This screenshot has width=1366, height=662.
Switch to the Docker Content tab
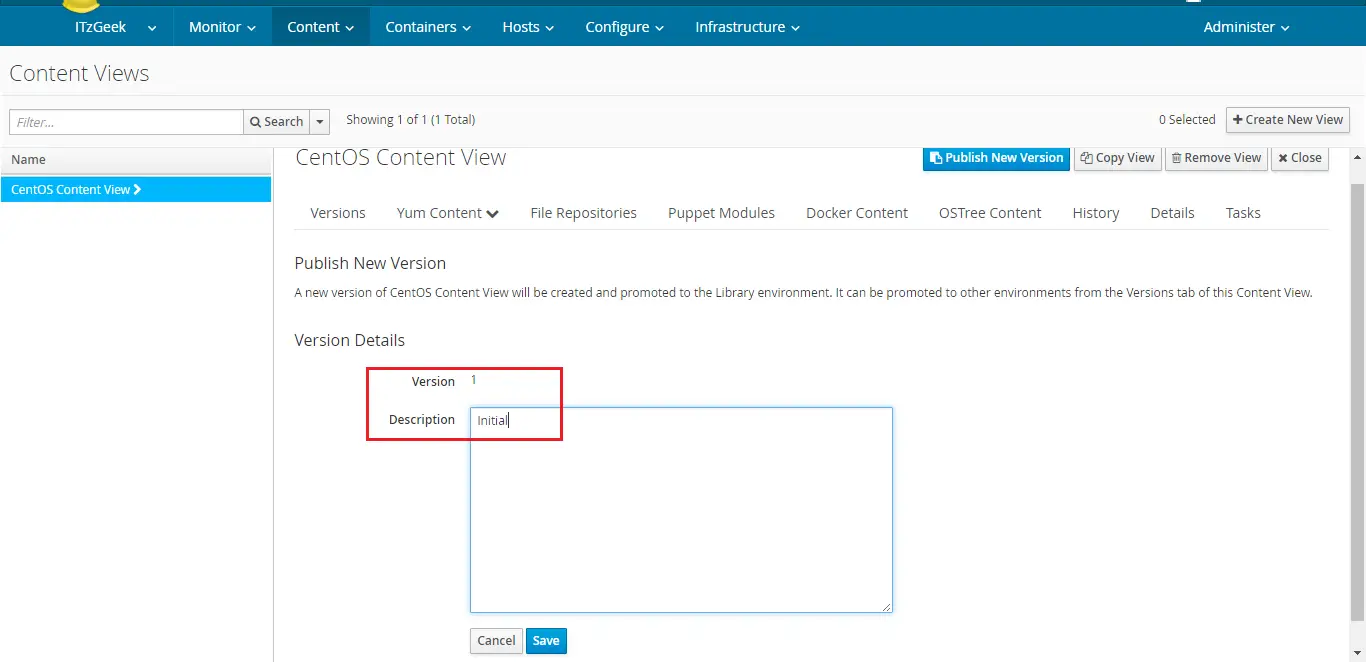point(857,213)
